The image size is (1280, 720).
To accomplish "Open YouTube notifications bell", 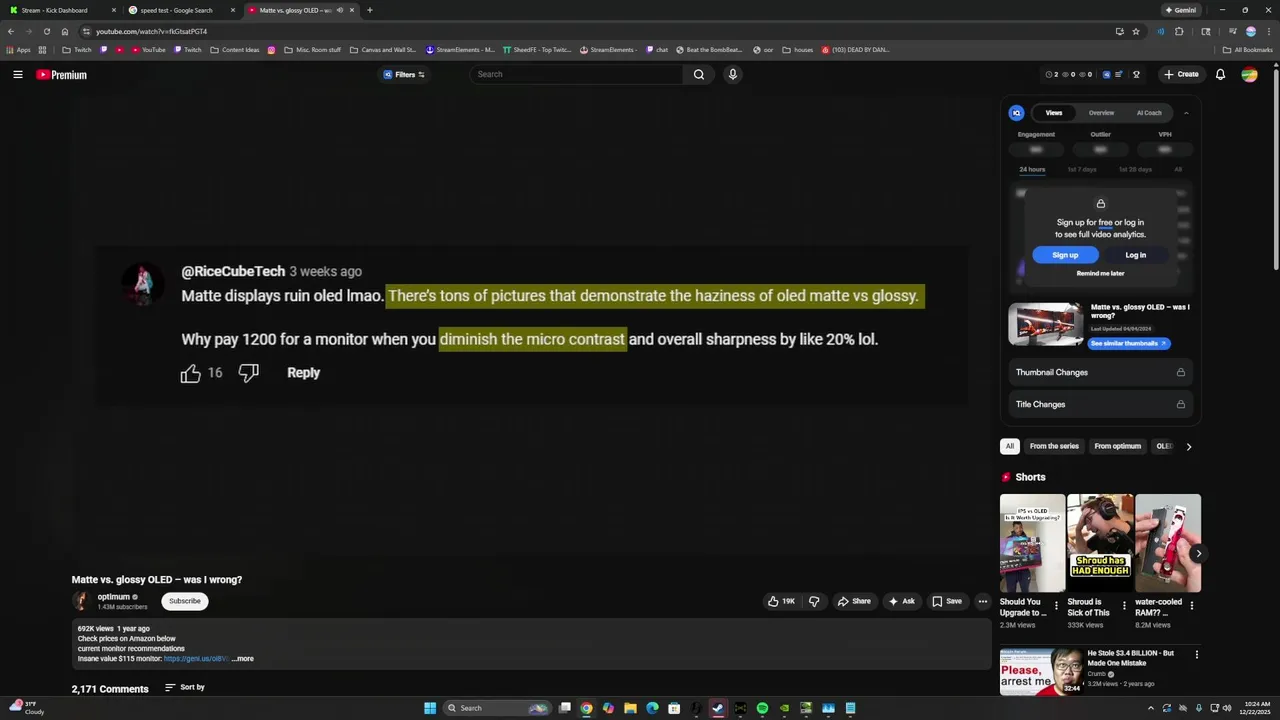I will point(1220,74).
